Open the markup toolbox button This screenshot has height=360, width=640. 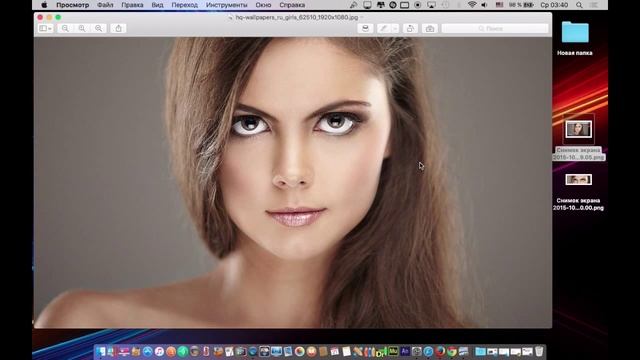(x=430, y=28)
